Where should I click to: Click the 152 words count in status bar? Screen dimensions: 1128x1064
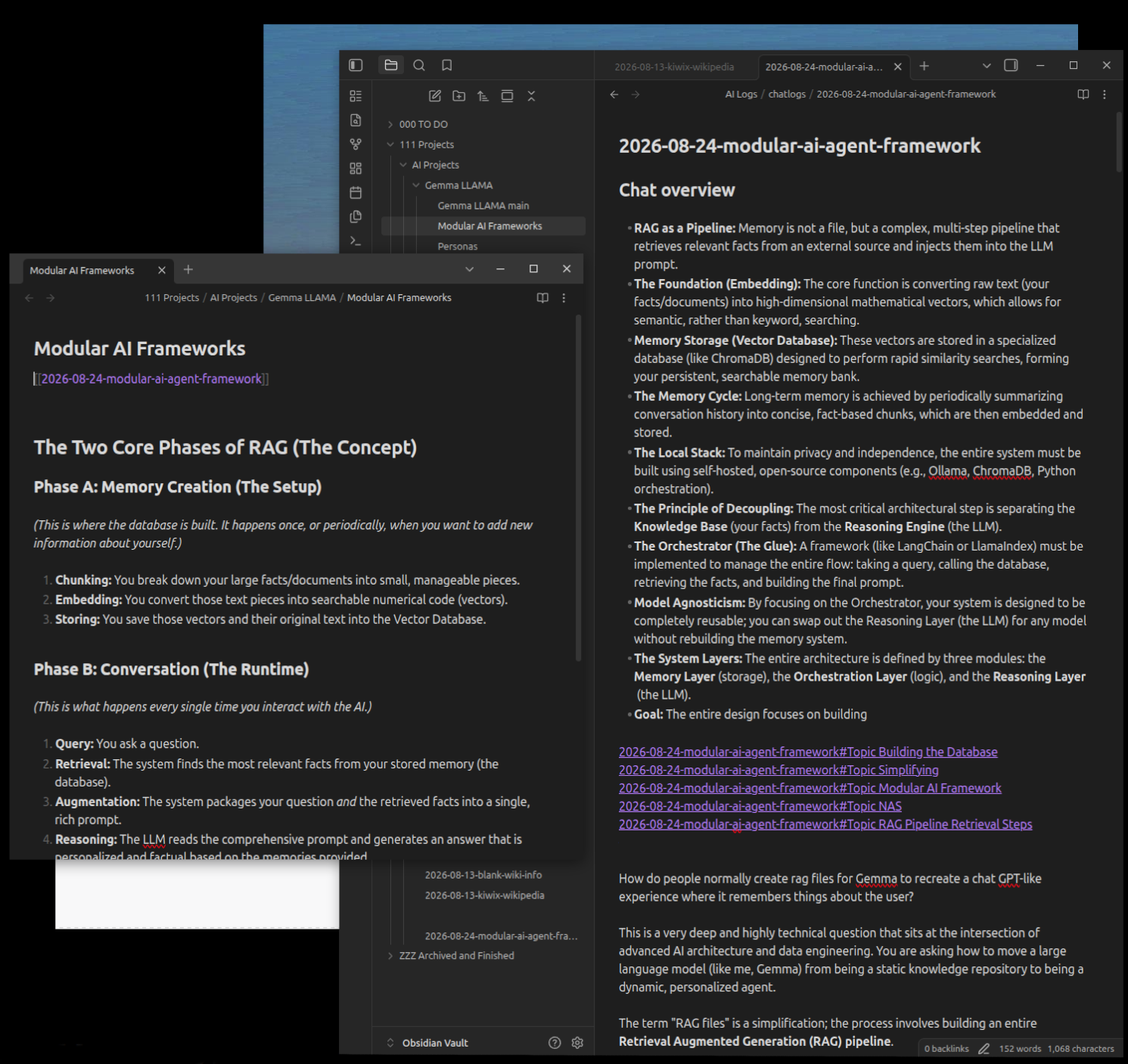tap(1020, 1049)
